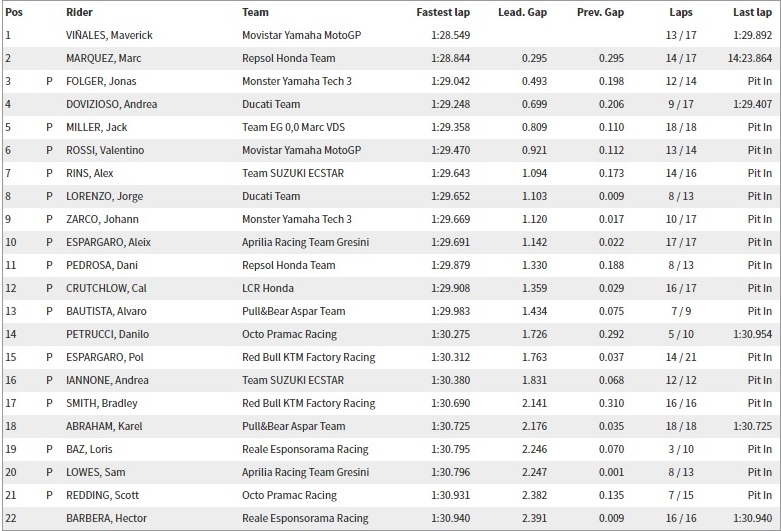Select DOVIZIOSO fastest lap 1:29.248
This screenshot has width=781, height=531.
click(x=451, y=104)
